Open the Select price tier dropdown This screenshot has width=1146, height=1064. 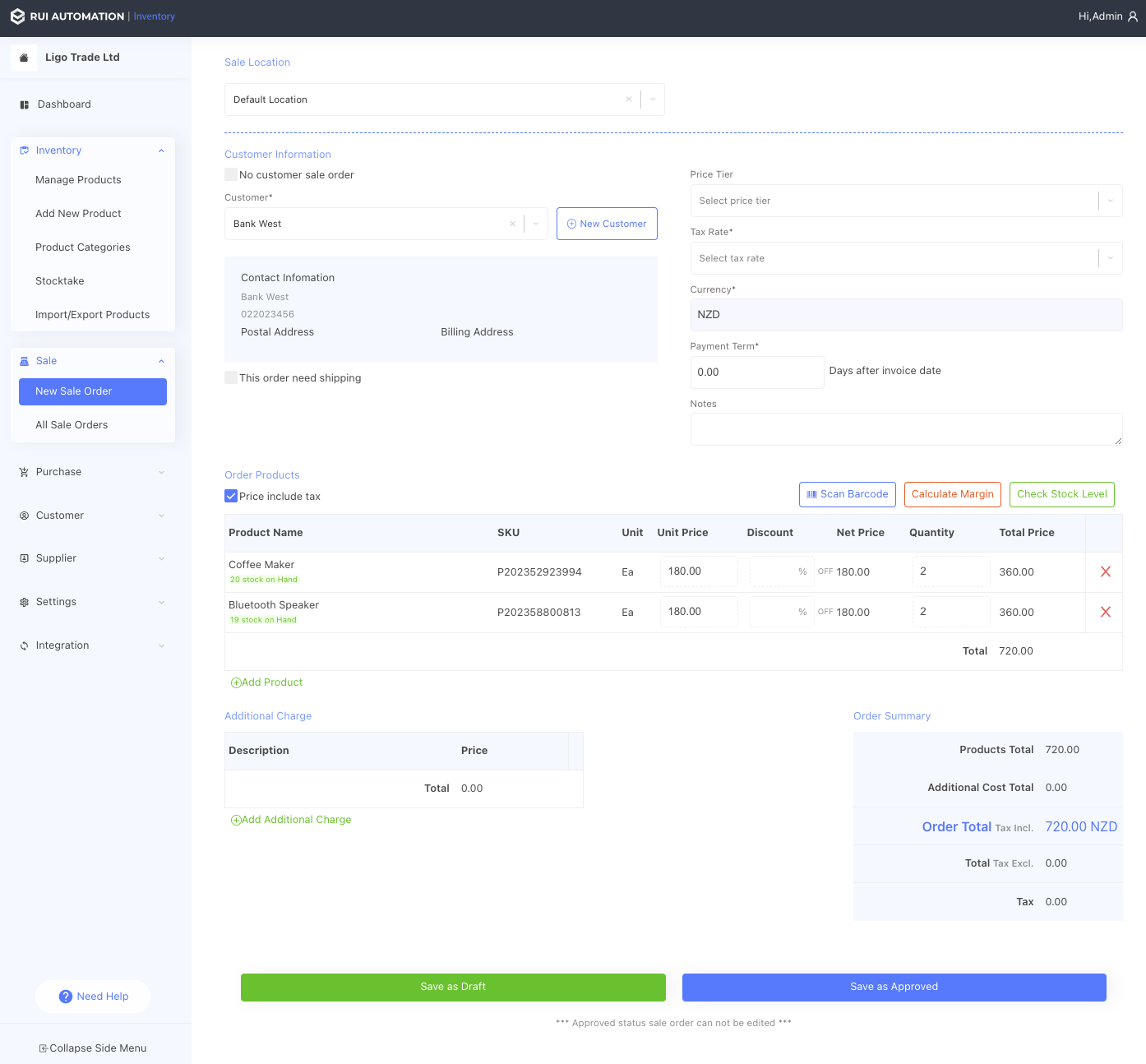tap(905, 201)
